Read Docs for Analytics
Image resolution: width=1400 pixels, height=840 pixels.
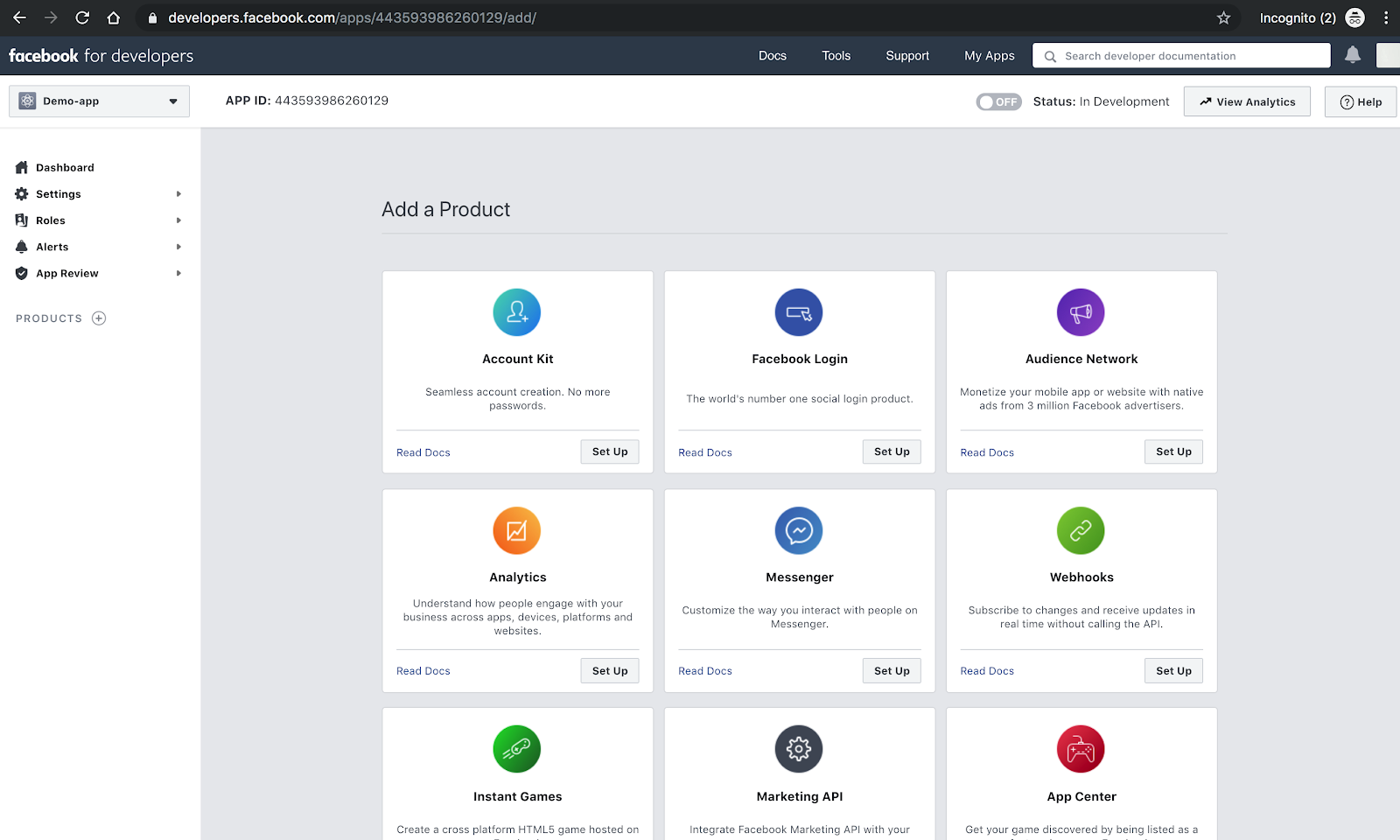click(x=423, y=671)
